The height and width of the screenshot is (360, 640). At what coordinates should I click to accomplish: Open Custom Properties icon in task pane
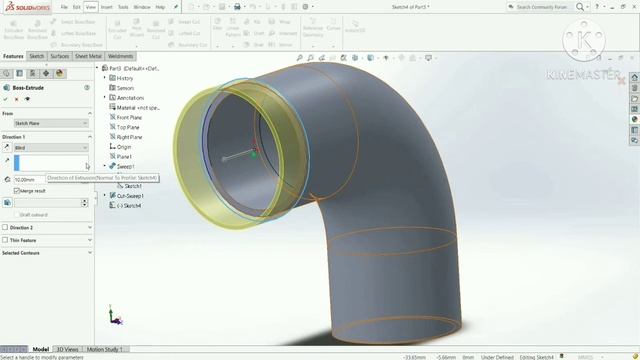click(634, 130)
